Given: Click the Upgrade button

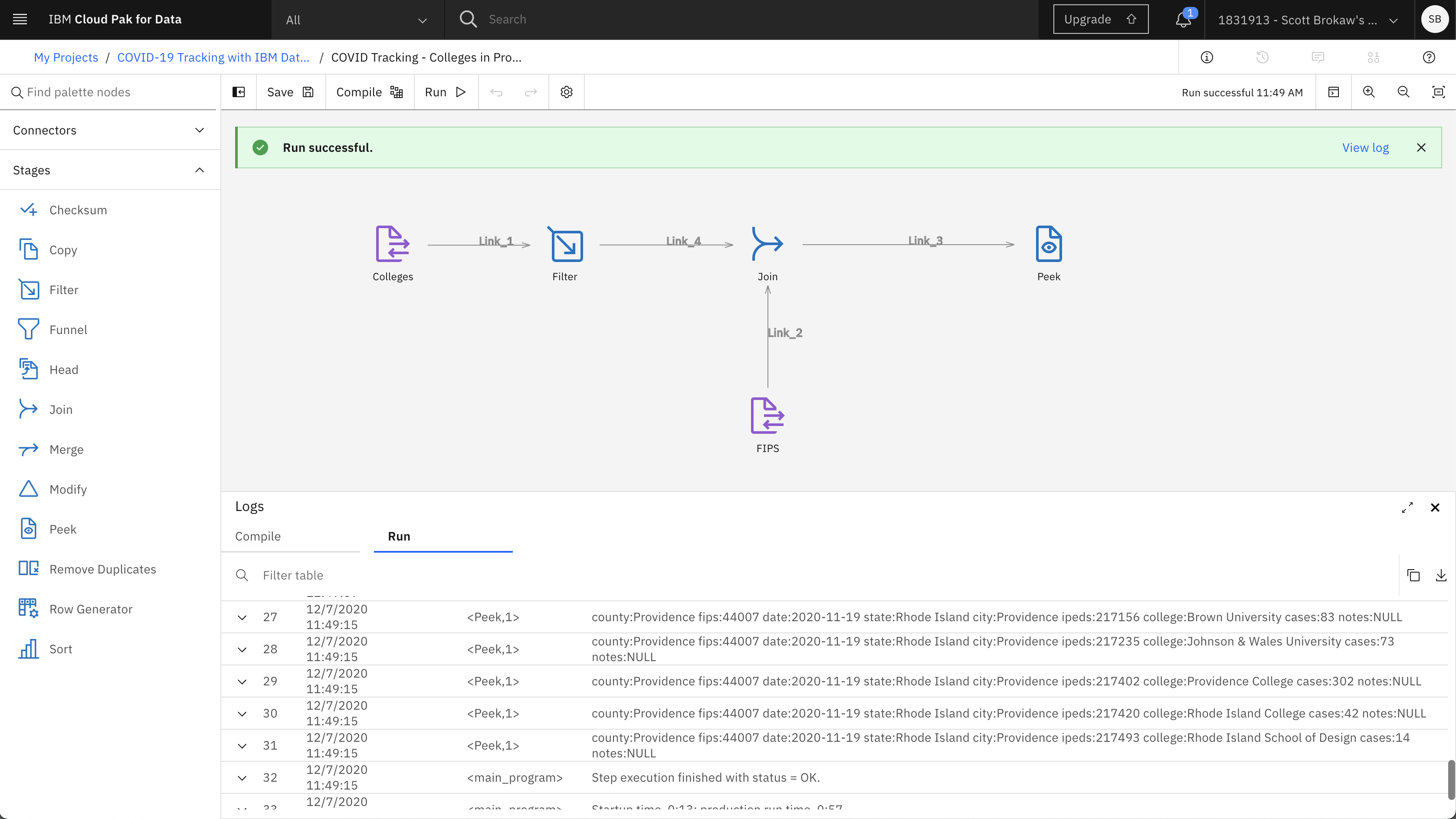Looking at the screenshot, I should [1100, 19].
